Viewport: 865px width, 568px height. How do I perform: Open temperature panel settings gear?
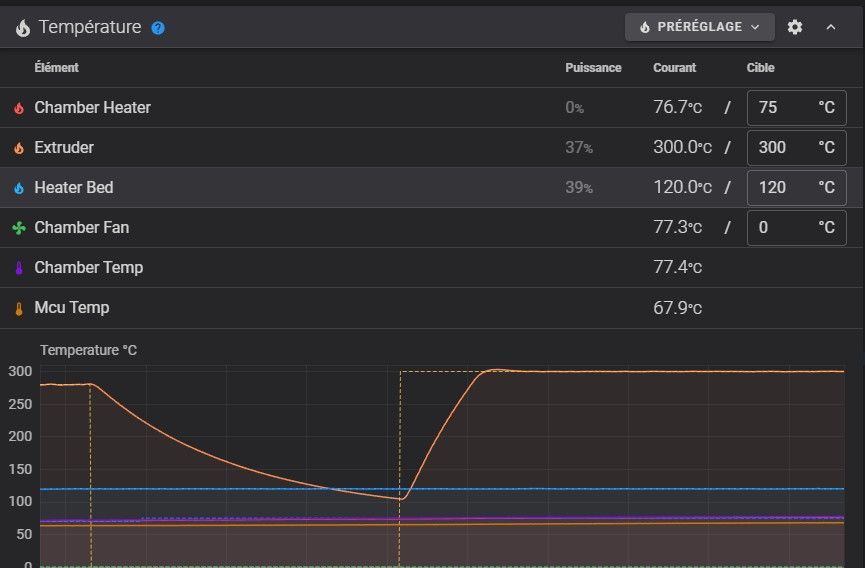click(795, 27)
